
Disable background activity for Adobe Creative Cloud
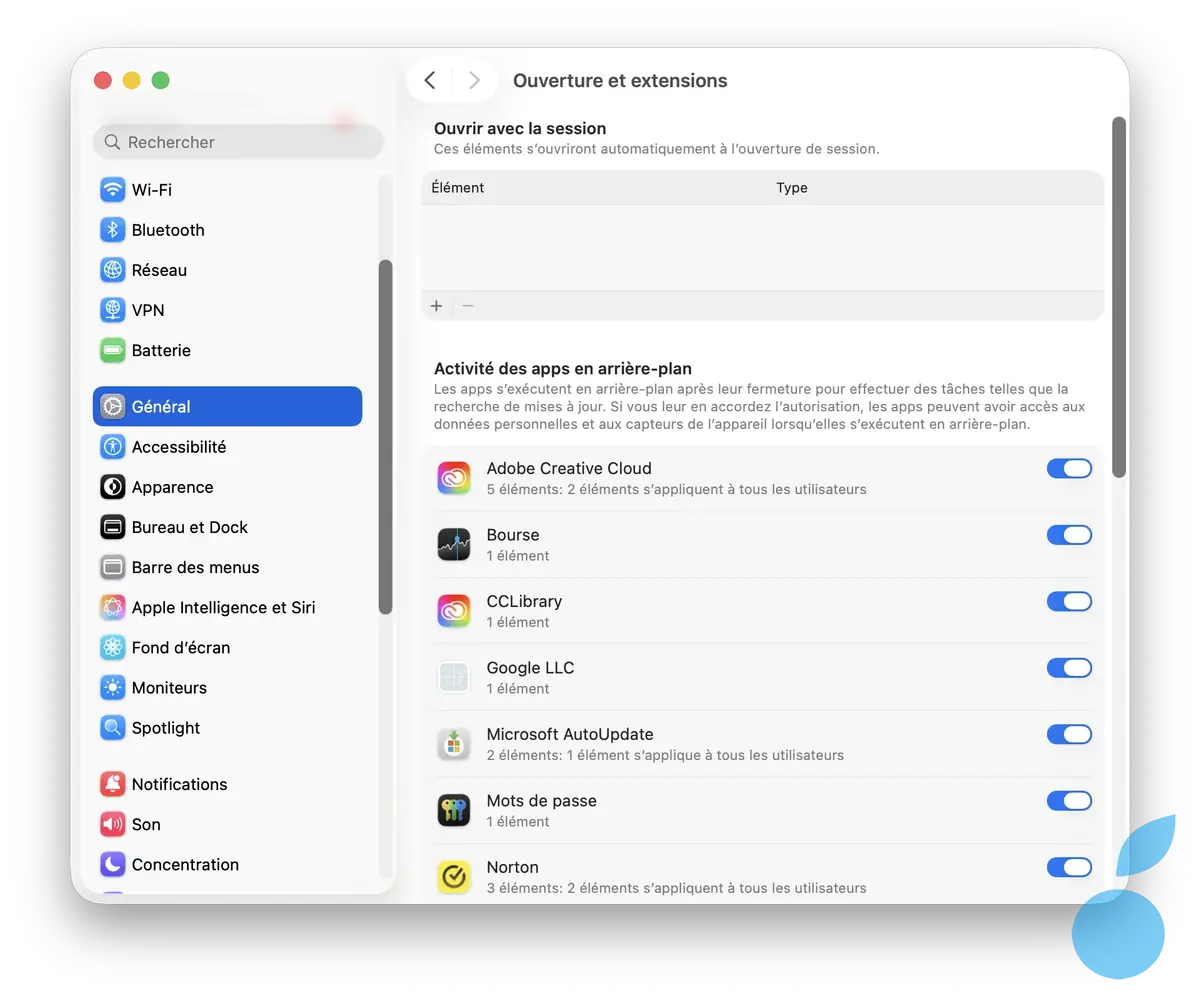(1069, 468)
